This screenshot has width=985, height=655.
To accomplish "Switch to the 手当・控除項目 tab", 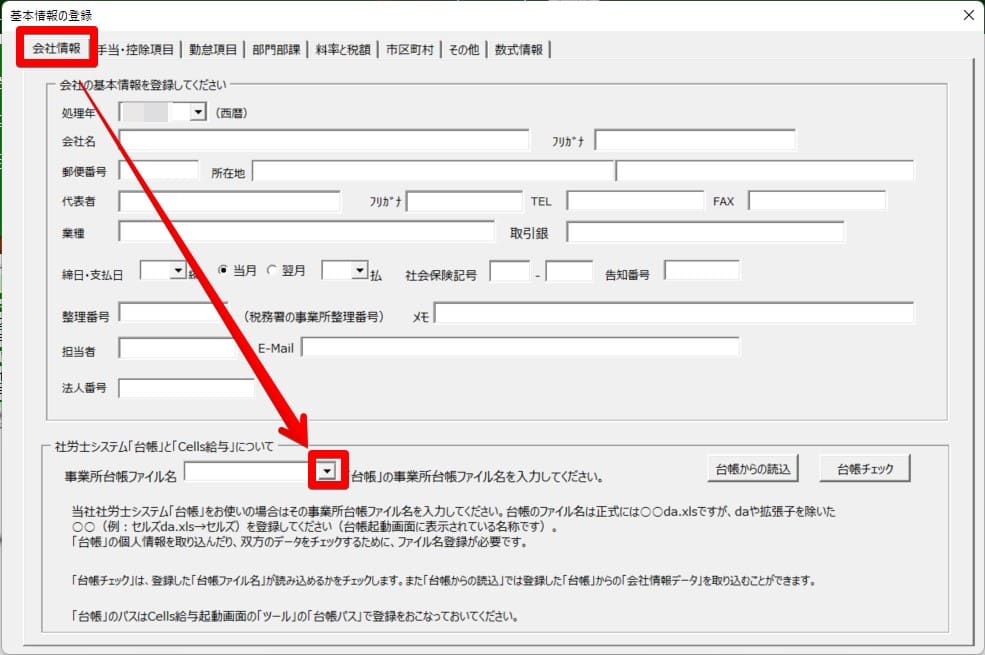I will coord(136,49).
